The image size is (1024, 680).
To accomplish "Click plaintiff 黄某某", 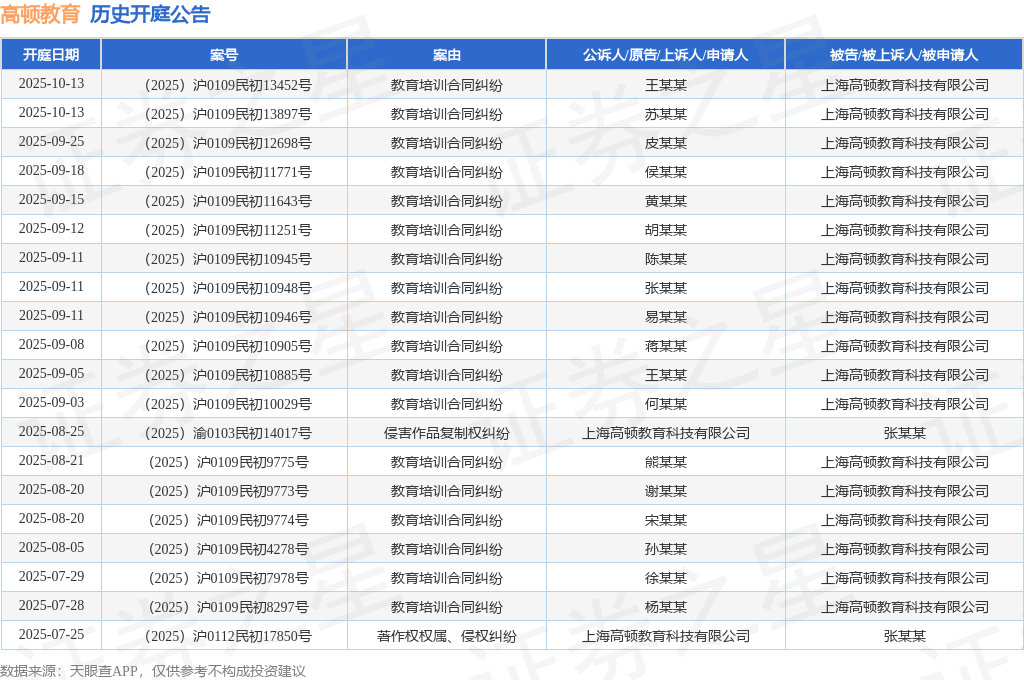I will click(x=665, y=201).
